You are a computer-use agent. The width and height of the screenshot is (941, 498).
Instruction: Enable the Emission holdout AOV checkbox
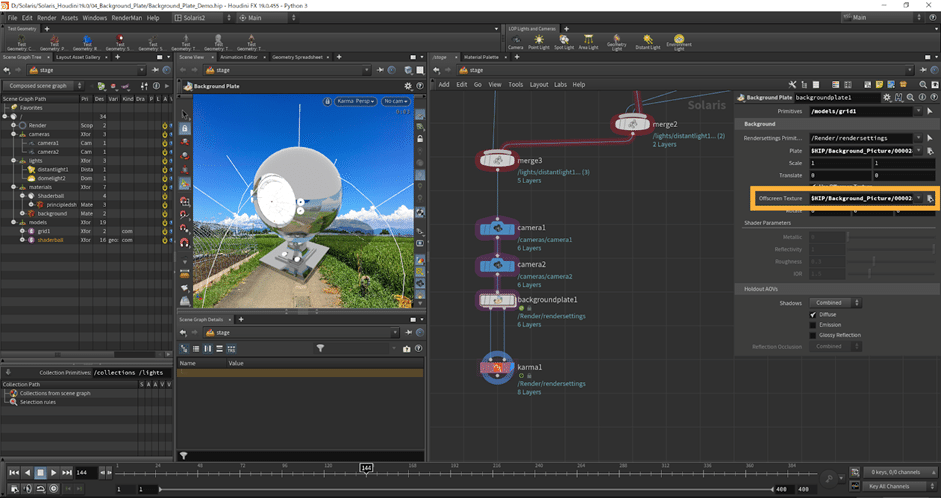813,324
